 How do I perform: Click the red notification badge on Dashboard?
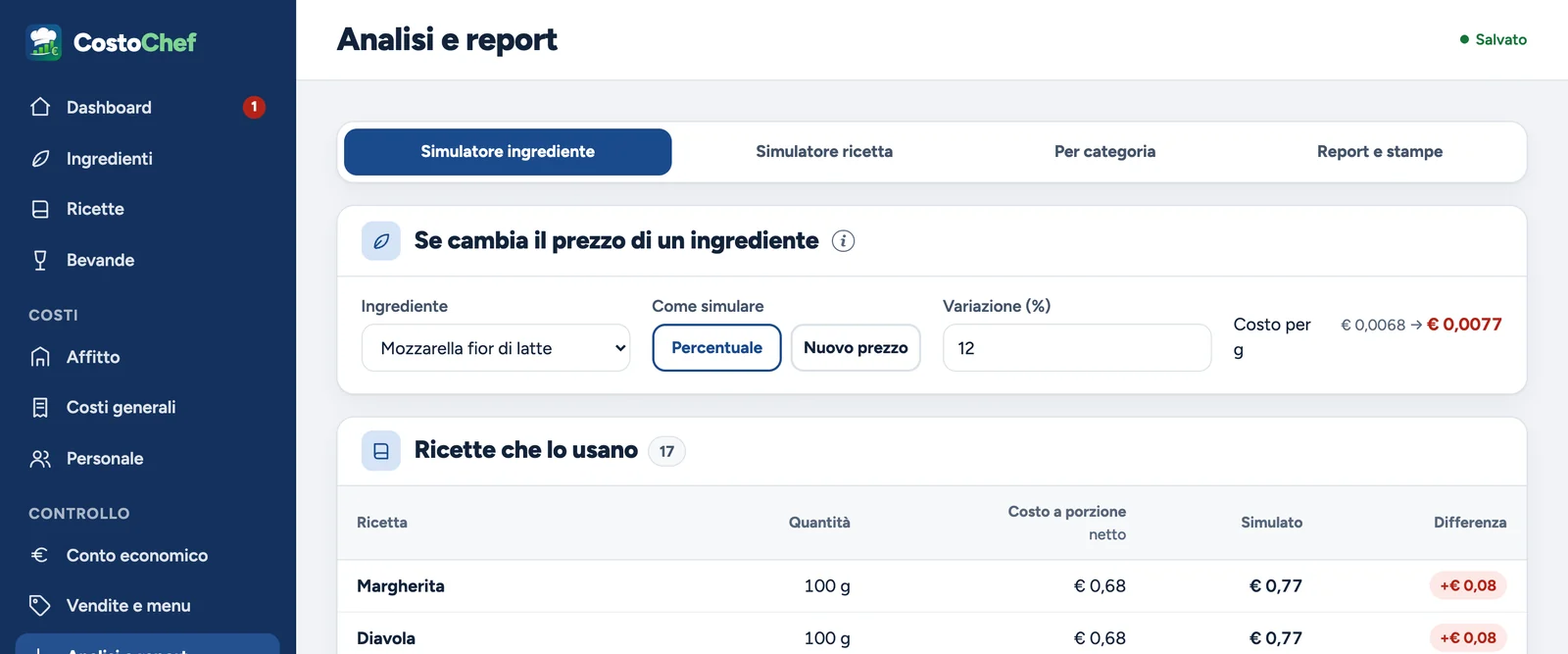tap(254, 107)
